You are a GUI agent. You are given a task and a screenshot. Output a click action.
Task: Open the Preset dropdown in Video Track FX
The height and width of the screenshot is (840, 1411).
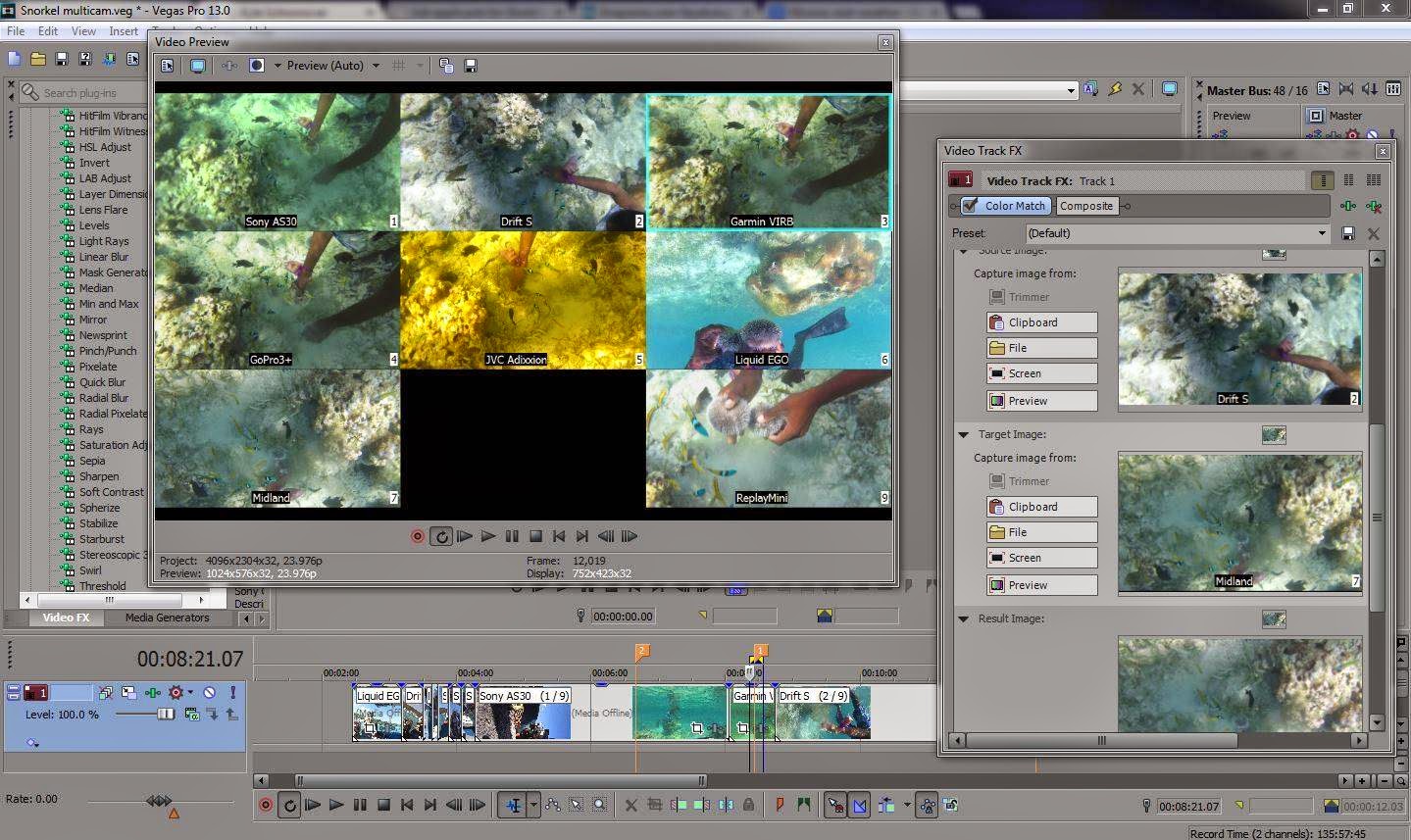[x=1321, y=233]
